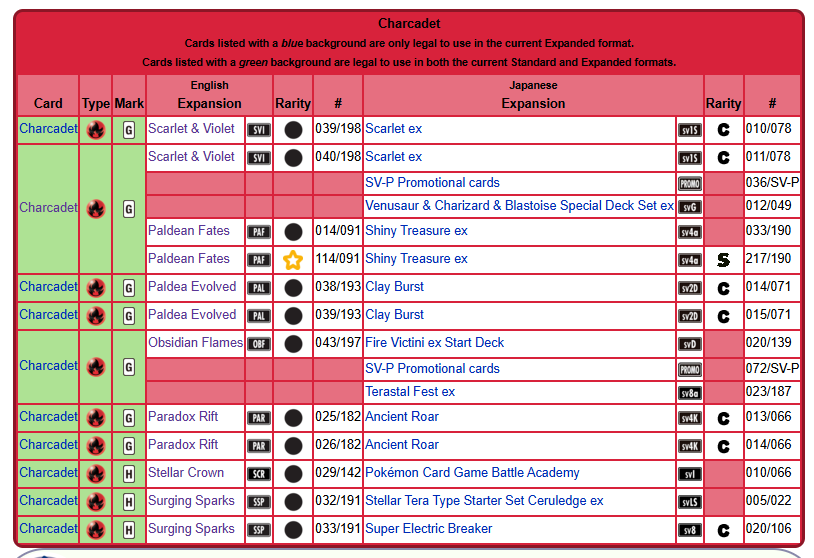Click the svLS symbol for the Ceruledge ex Starter Set
814x558 pixels.
click(x=689, y=502)
